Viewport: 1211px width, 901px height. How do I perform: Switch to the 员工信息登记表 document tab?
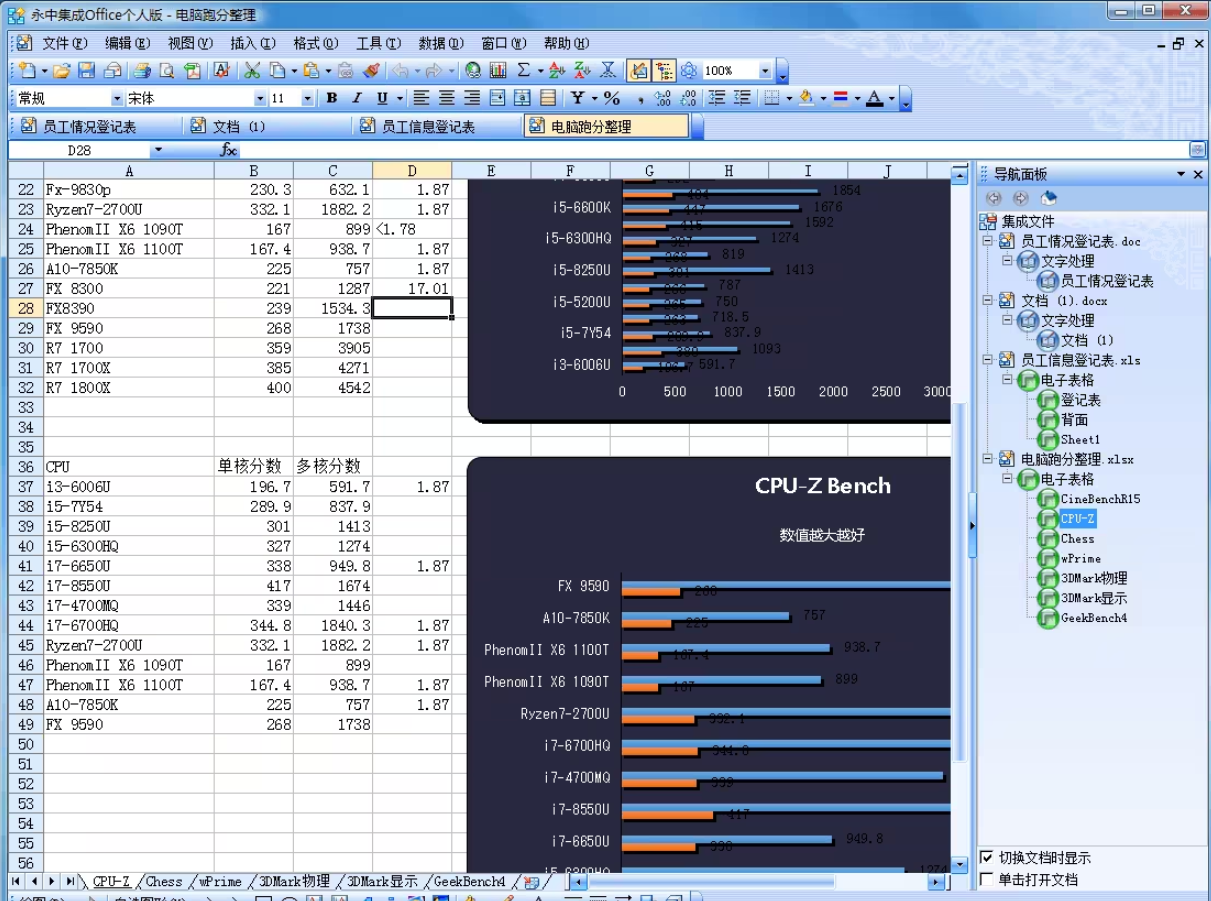(x=428, y=127)
